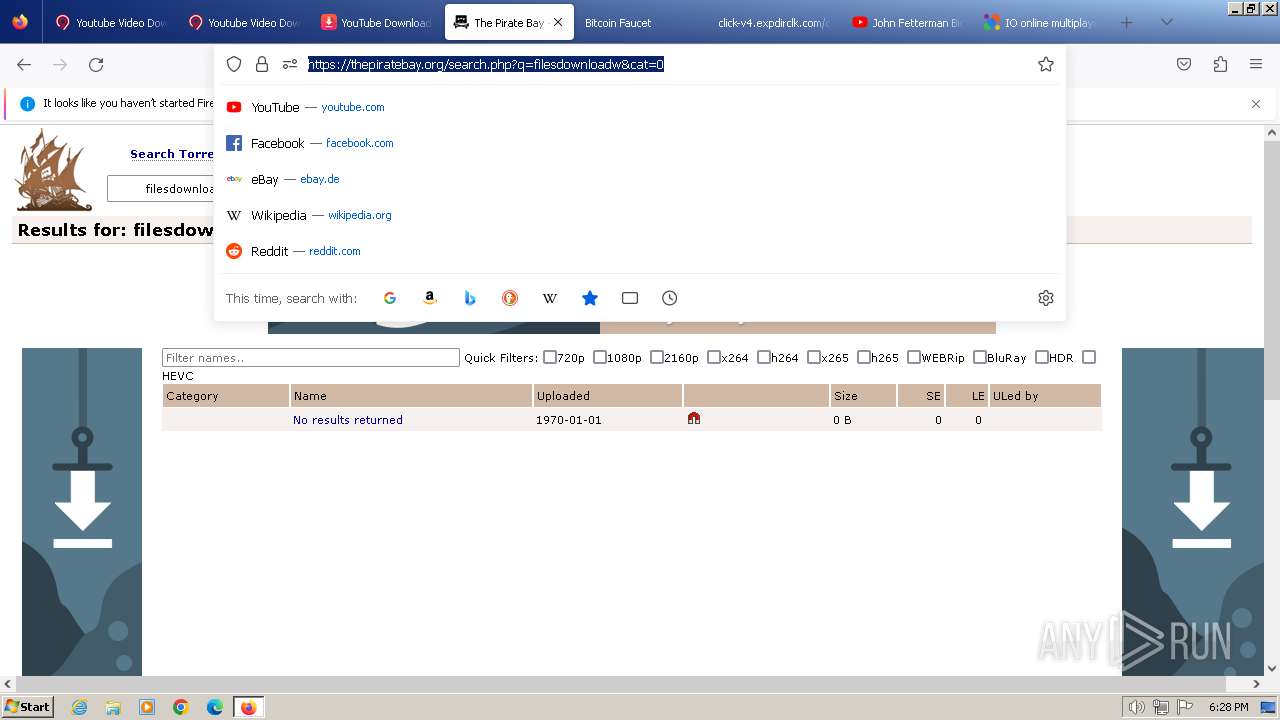1280x720 pixels.
Task: Enable the 1080p quick filter
Action: pyautogui.click(x=600, y=357)
